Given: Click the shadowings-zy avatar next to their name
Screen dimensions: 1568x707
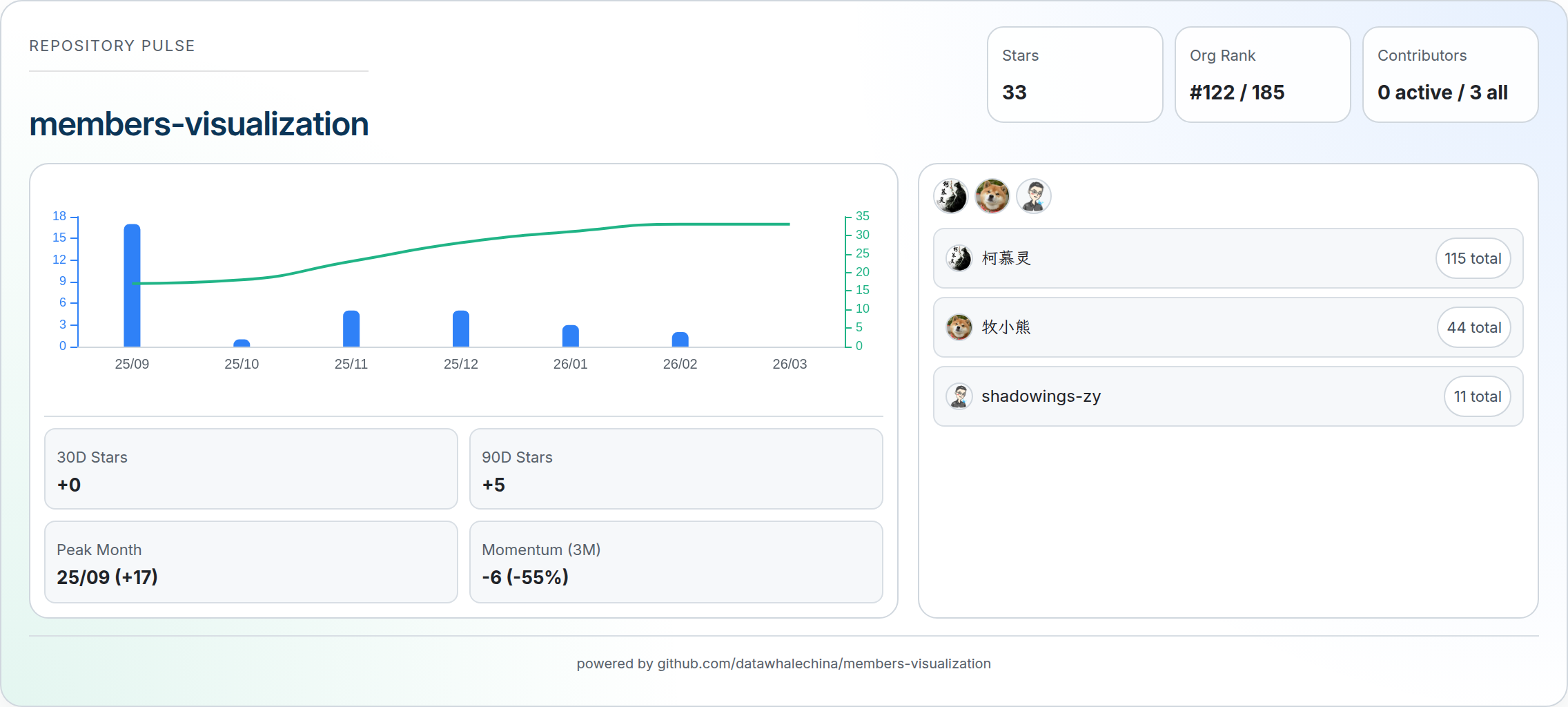Looking at the screenshot, I should 959,396.
